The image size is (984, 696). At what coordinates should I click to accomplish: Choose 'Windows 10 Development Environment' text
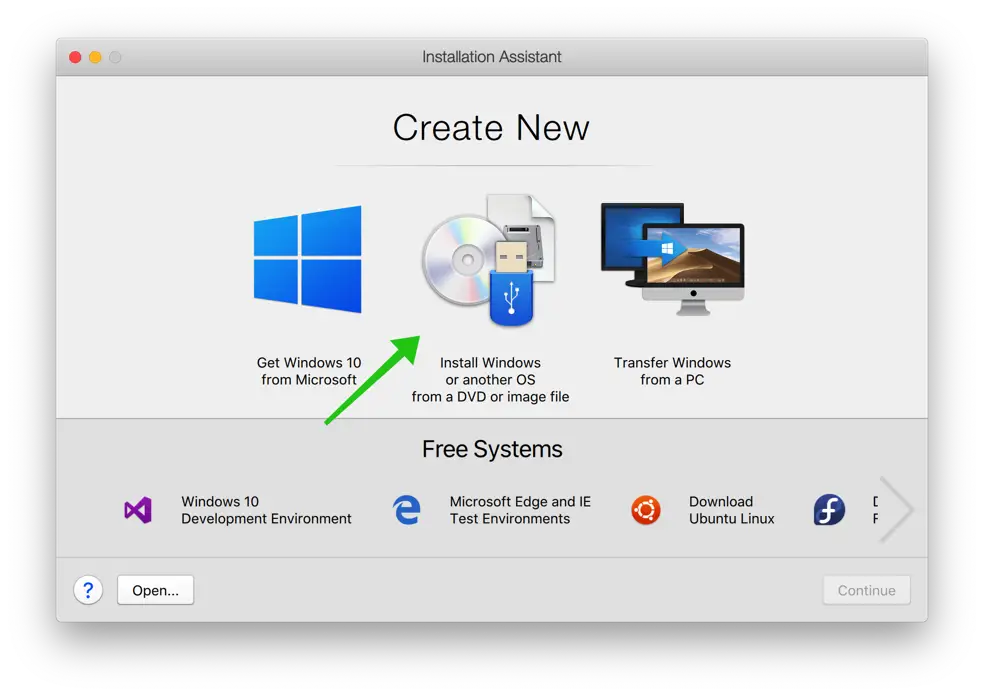pyautogui.click(x=266, y=510)
